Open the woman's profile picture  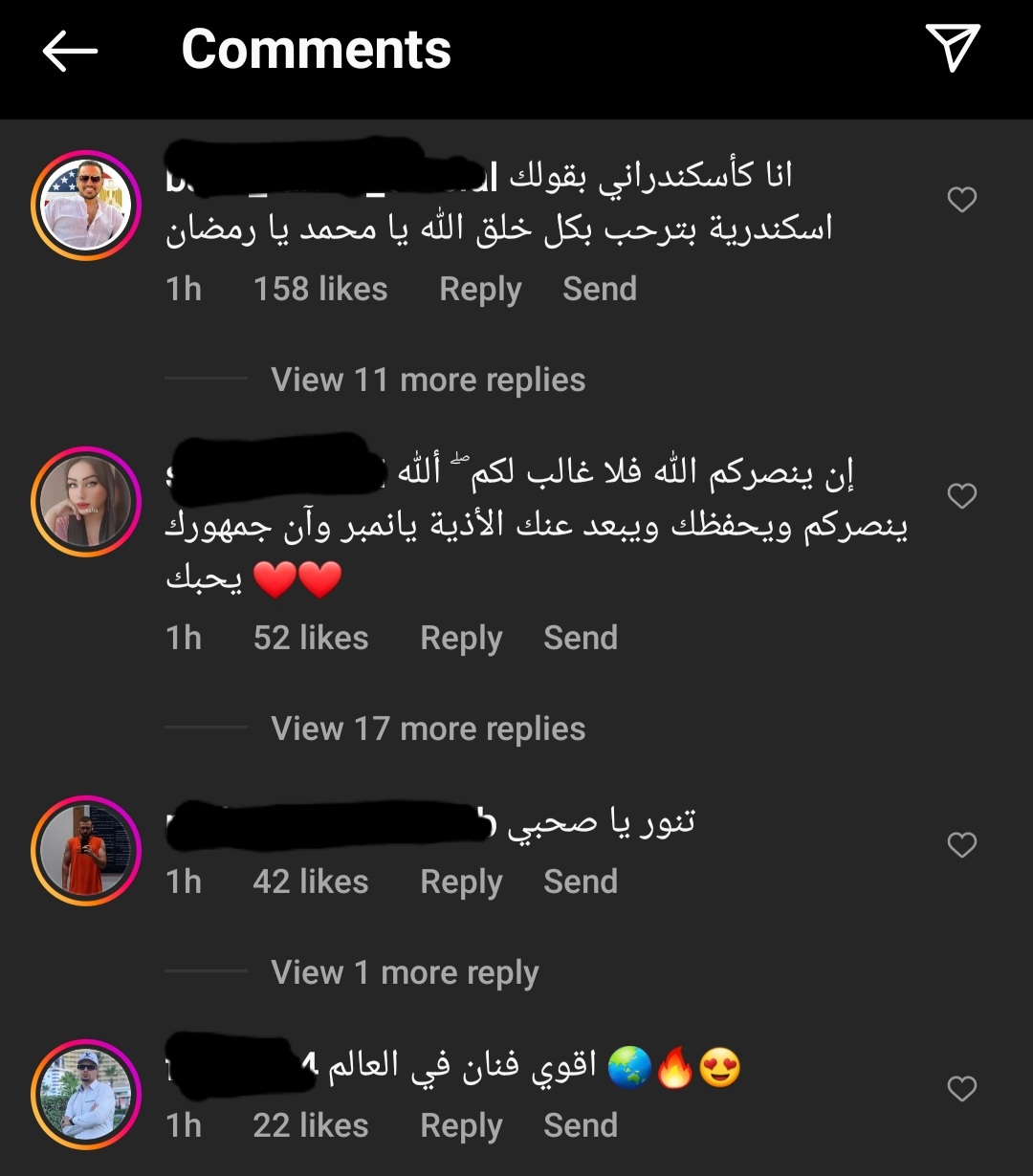[x=86, y=502]
